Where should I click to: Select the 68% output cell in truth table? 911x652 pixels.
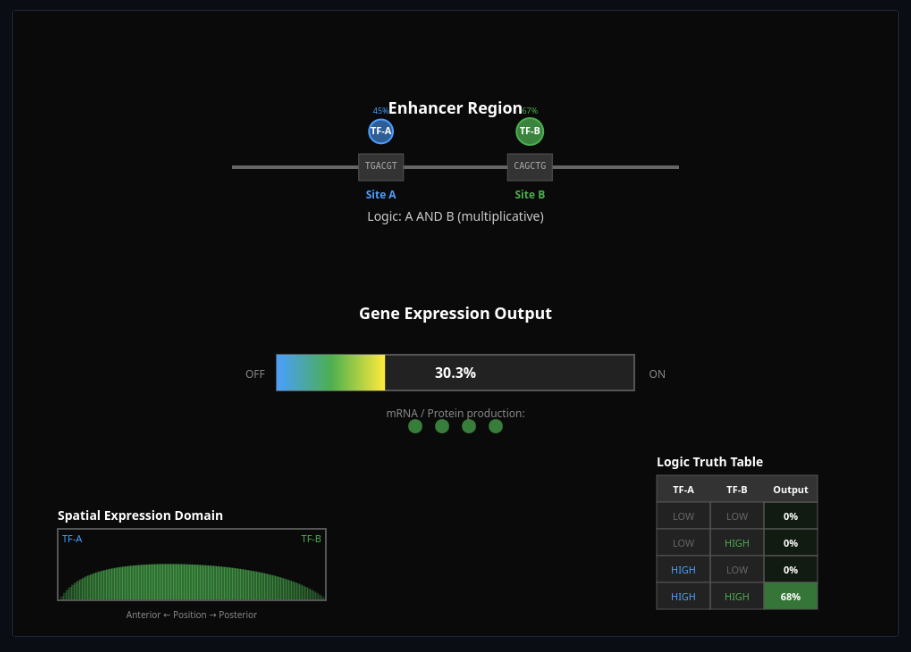click(790, 597)
